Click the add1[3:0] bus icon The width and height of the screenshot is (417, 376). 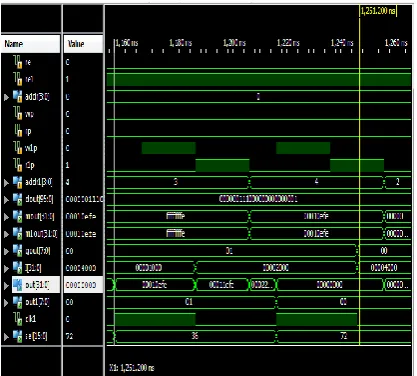[18, 182]
